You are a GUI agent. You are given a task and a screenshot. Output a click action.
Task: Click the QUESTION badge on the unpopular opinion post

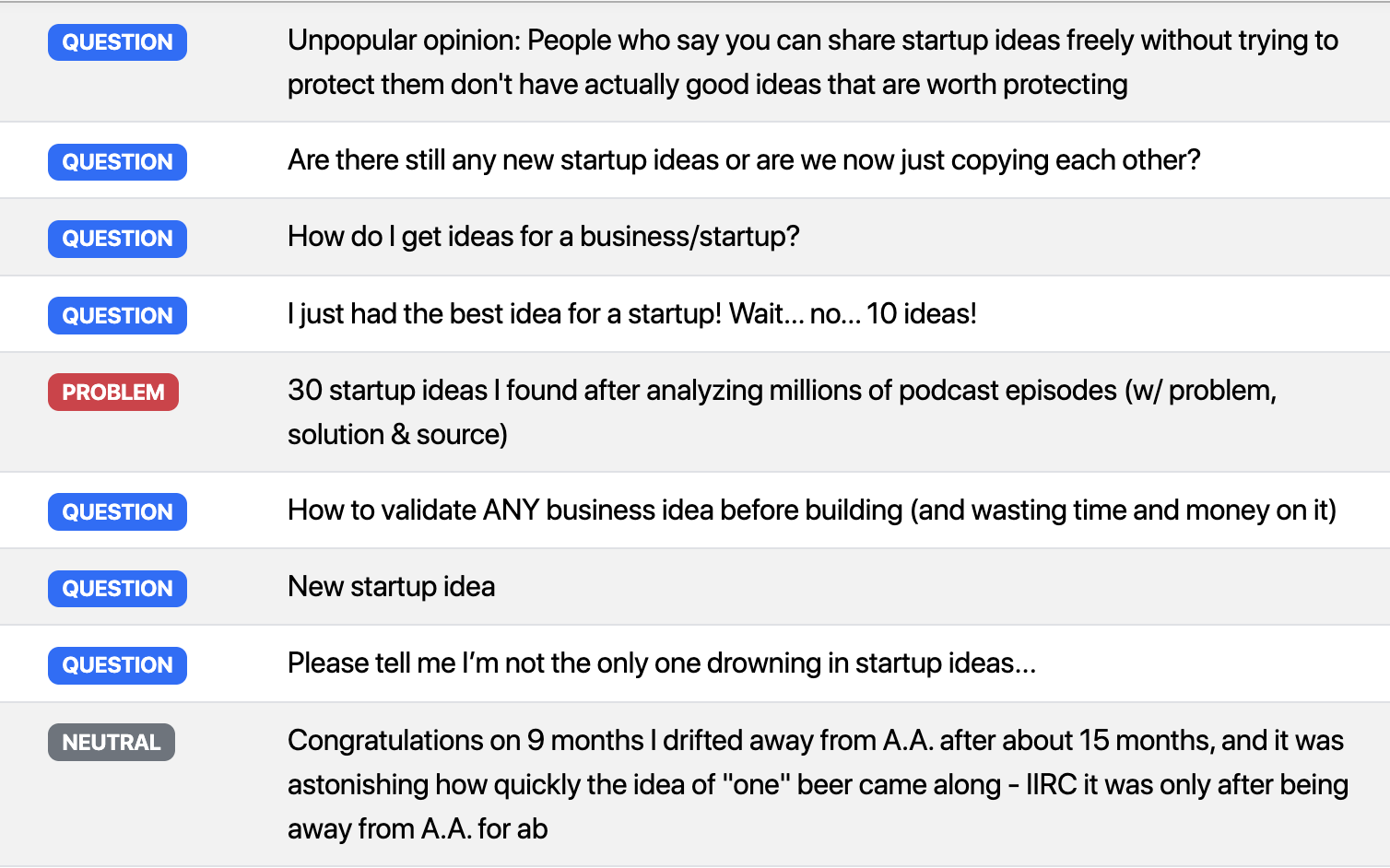(117, 42)
